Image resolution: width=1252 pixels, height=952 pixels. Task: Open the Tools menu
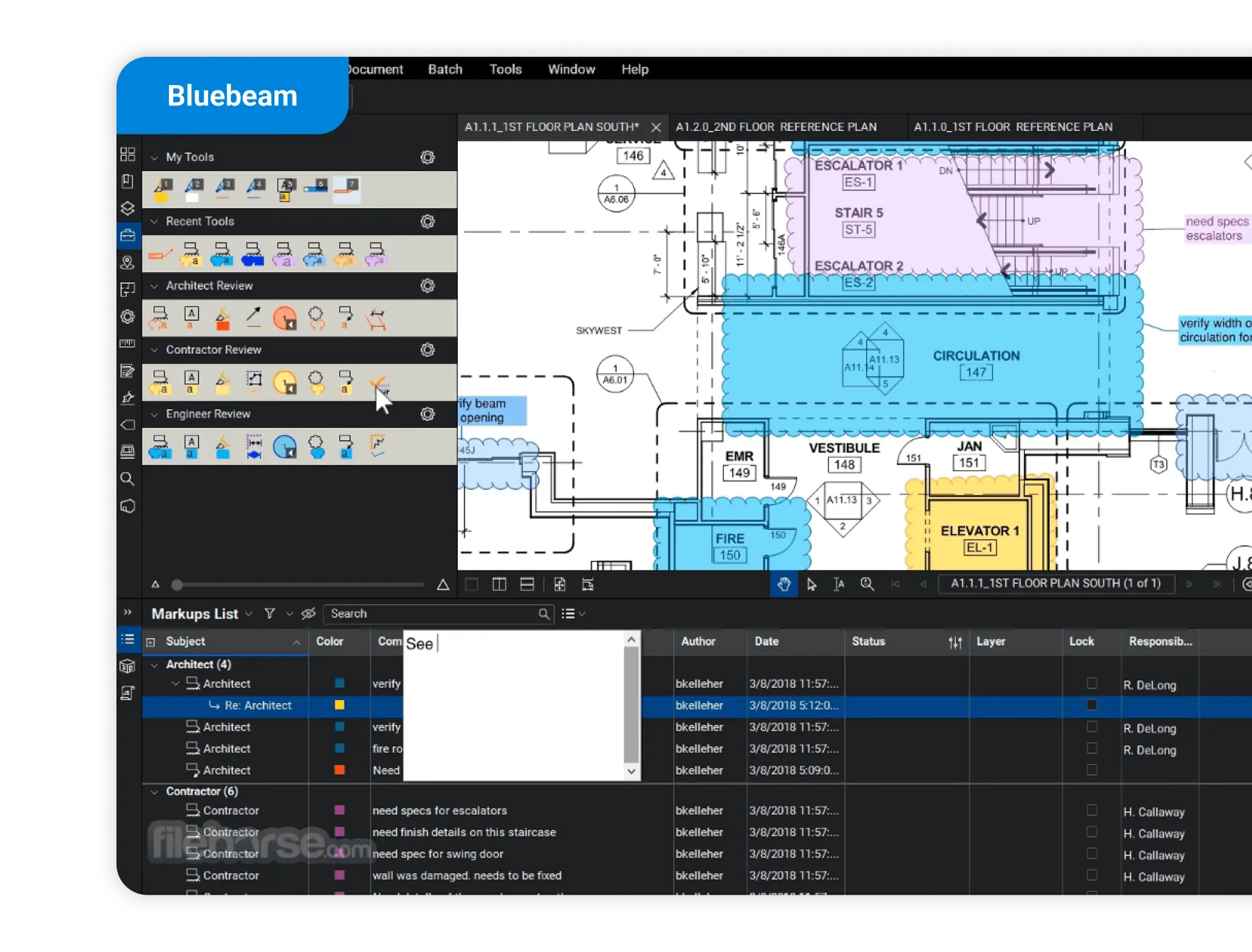[505, 69]
